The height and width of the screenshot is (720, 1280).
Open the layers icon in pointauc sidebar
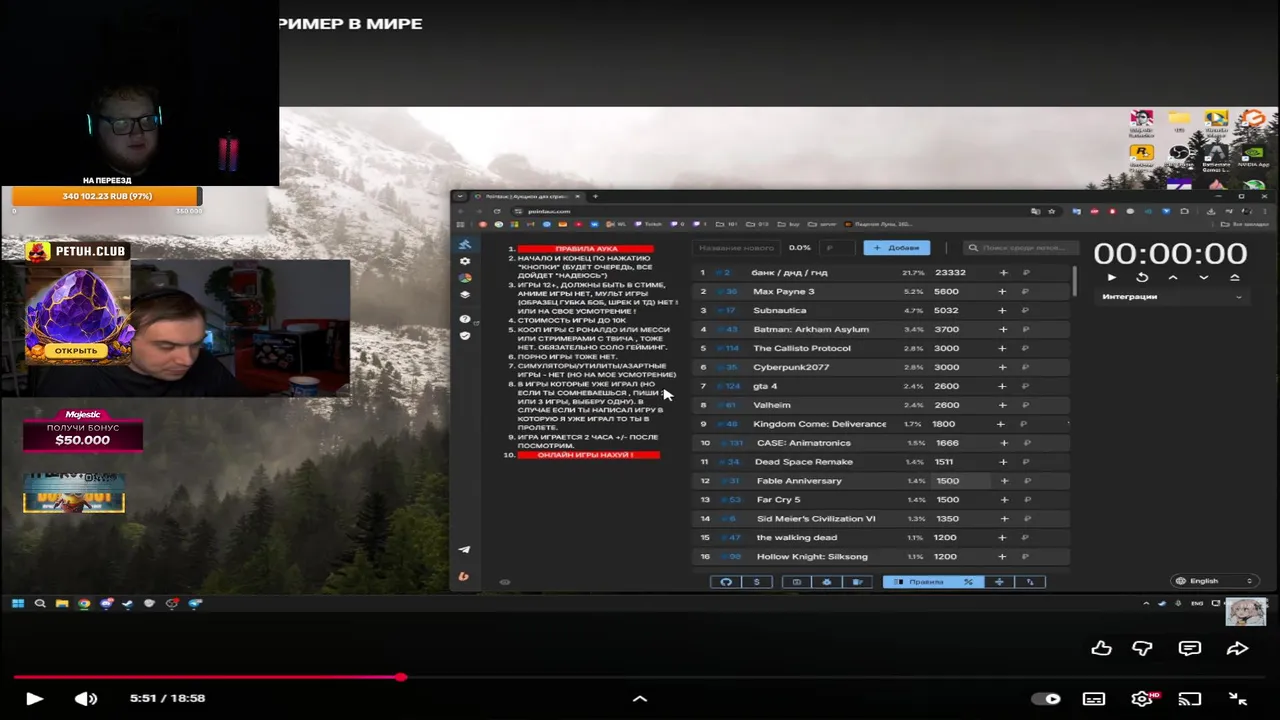[x=464, y=295]
